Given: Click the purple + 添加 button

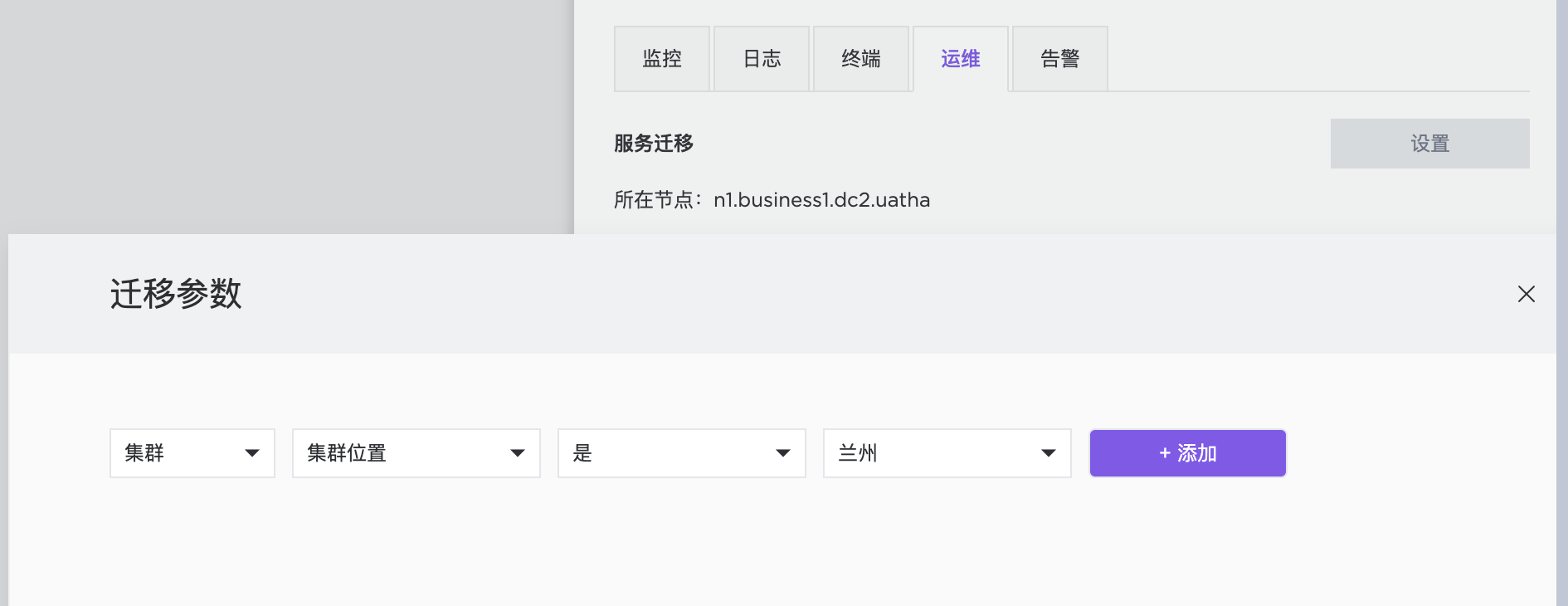Looking at the screenshot, I should click(1187, 453).
